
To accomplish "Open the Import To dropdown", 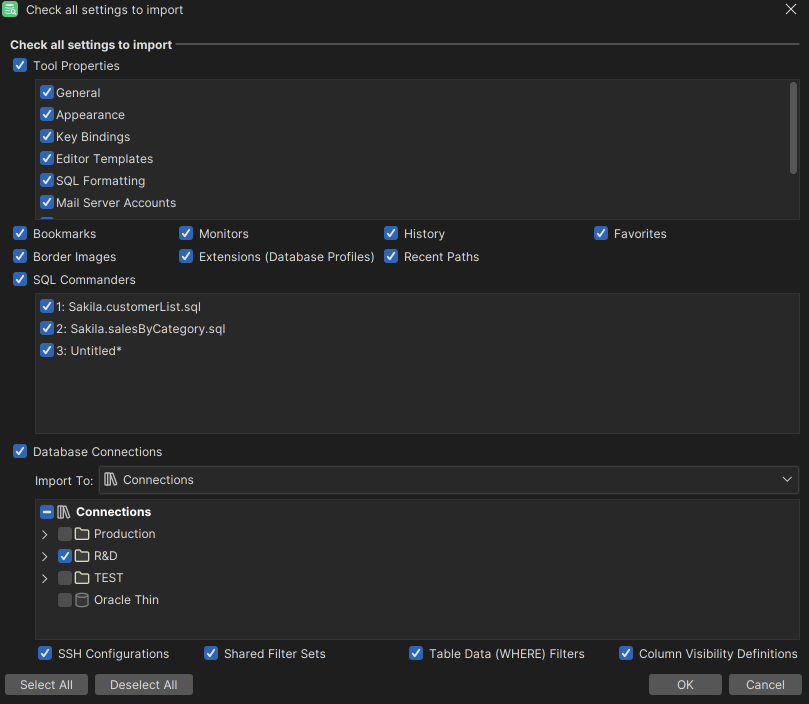I will pyautogui.click(x=450, y=480).
